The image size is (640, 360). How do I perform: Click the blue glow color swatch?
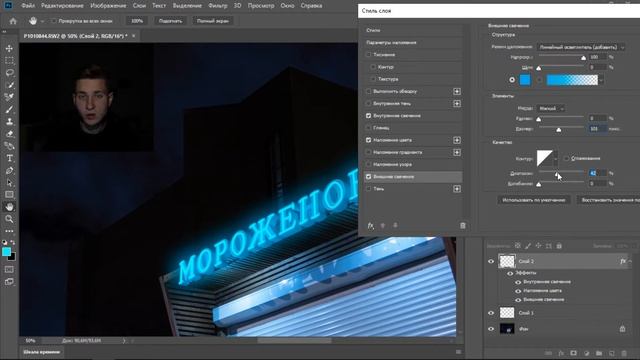pos(525,80)
